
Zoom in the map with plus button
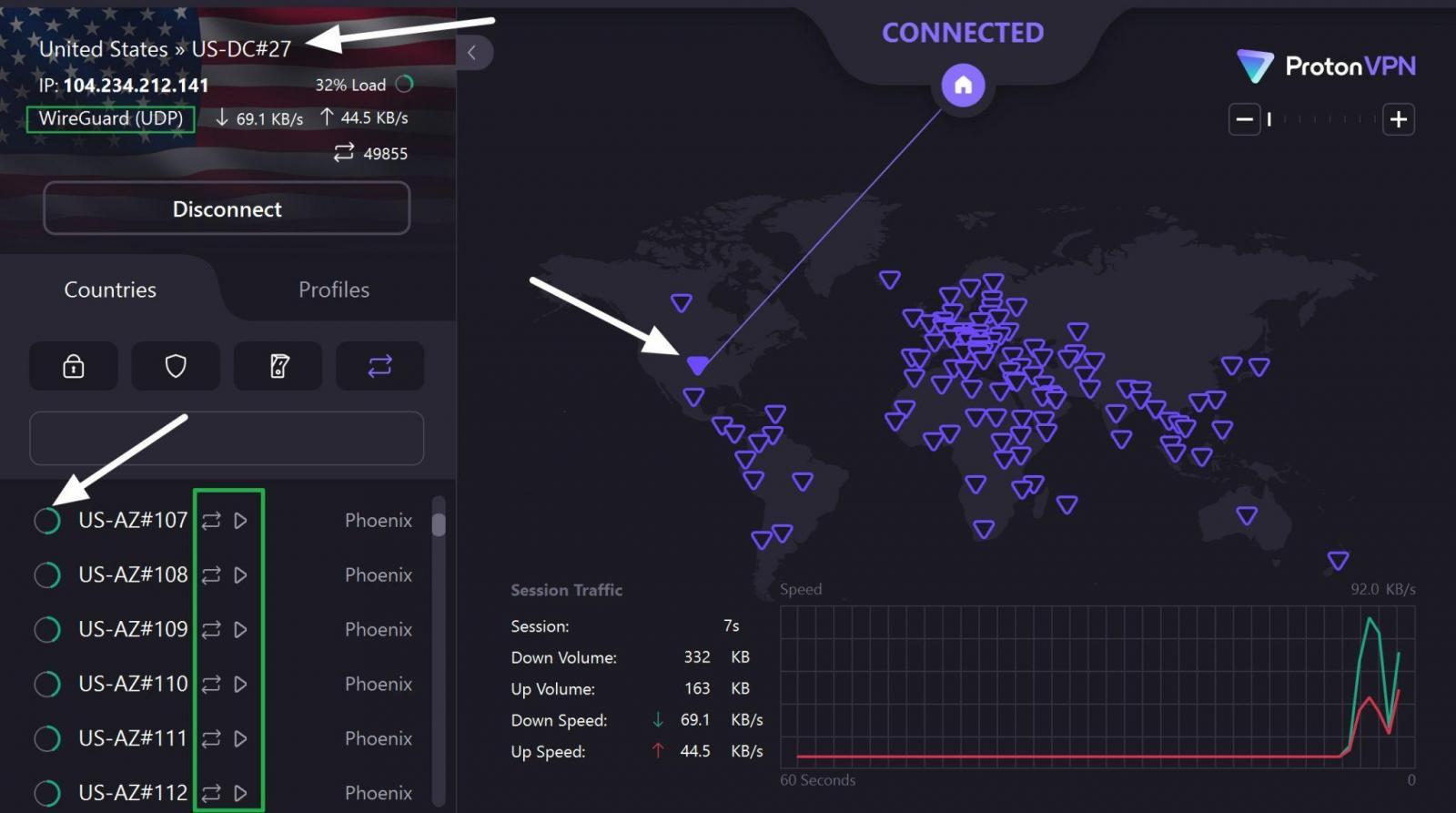(x=1399, y=119)
